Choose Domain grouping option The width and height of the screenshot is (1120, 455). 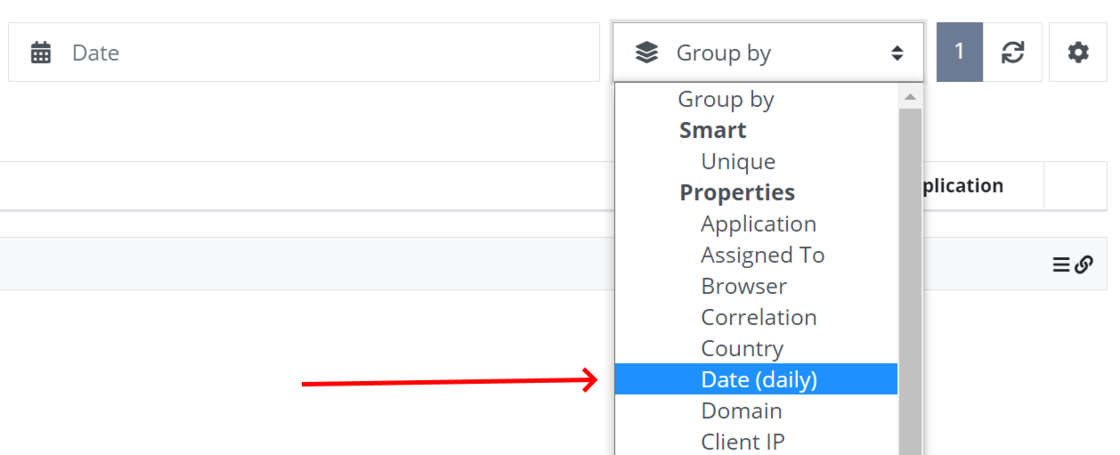tap(756, 411)
